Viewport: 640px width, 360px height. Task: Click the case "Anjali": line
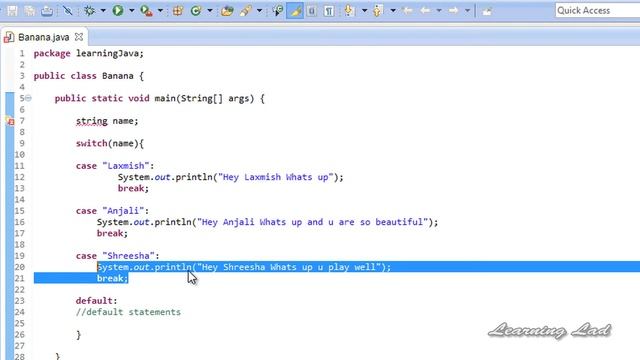coord(112,211)
